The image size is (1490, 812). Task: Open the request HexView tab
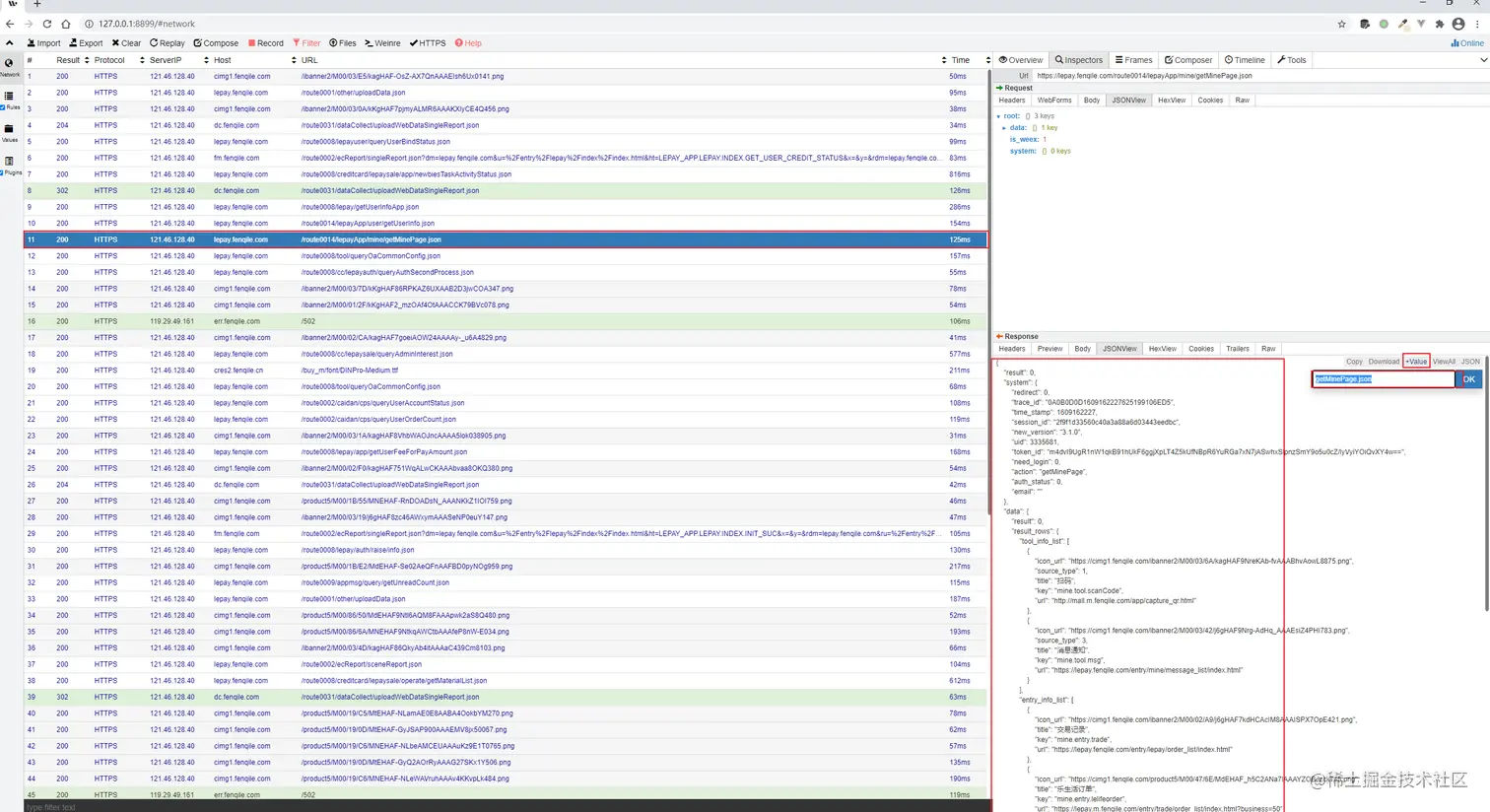[x=1172, y=101]
